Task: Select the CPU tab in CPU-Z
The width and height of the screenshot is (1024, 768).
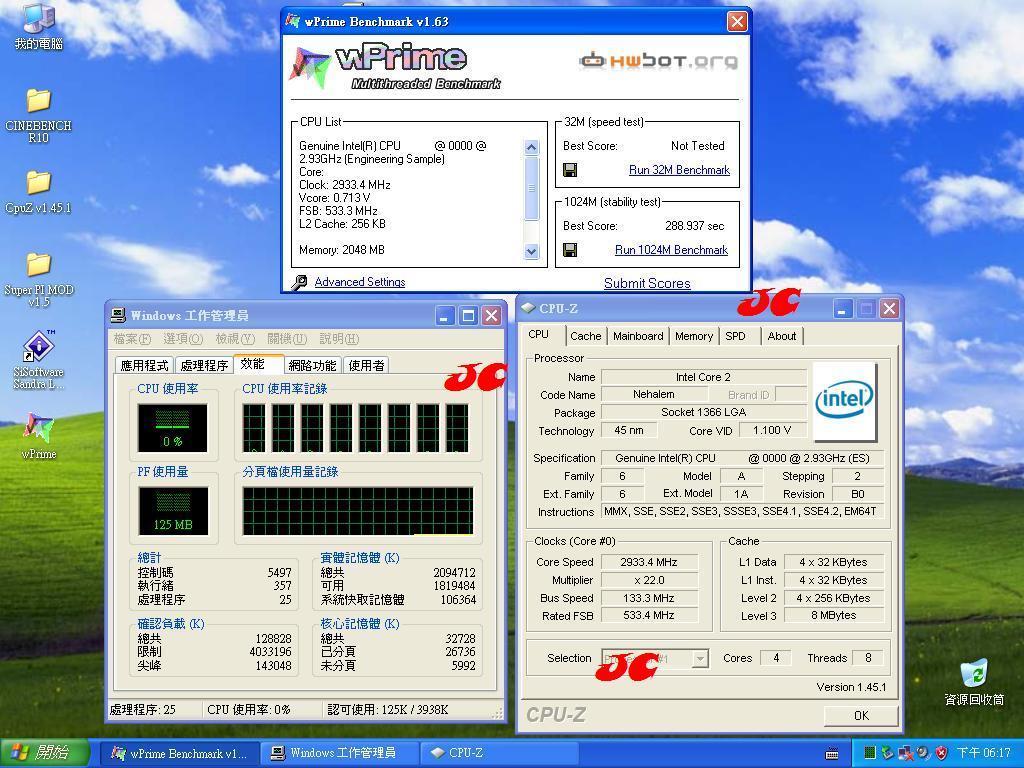Action: pyautogui.click(x=539, y=334)
